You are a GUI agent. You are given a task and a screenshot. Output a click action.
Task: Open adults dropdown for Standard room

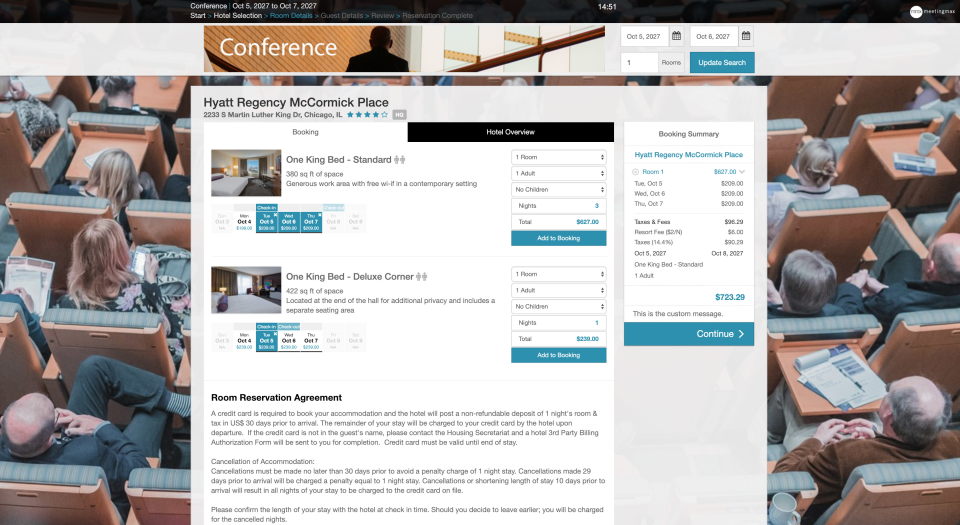(x=558, y=173)
